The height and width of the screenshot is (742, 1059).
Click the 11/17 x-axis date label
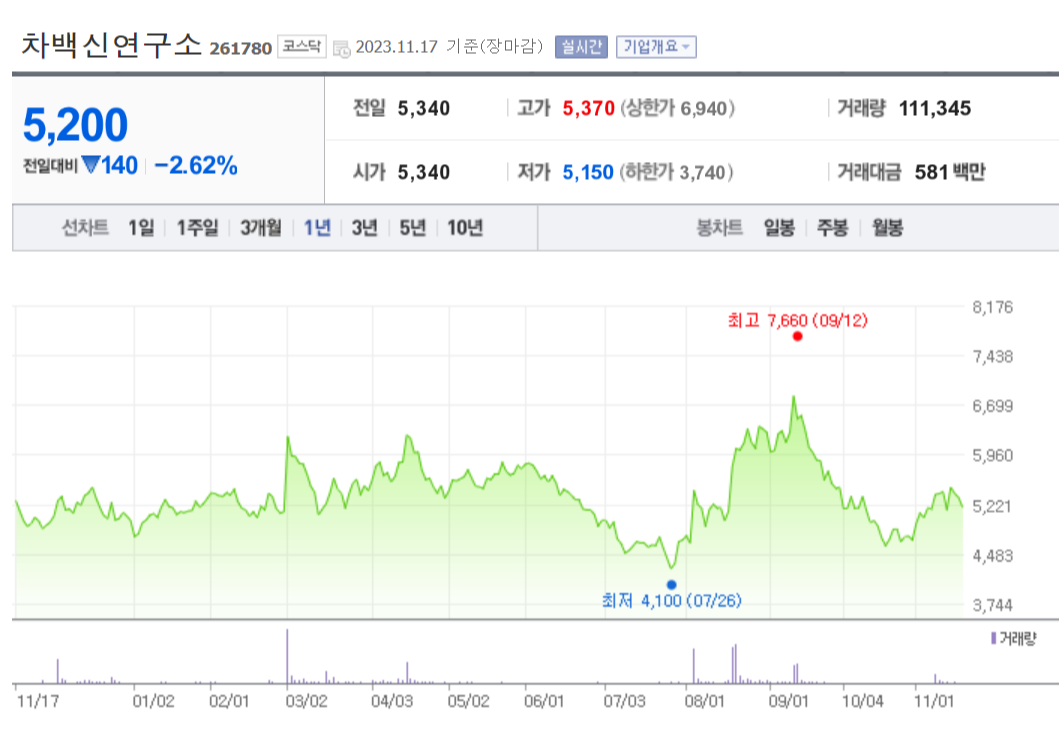click(x=38, y=701)
